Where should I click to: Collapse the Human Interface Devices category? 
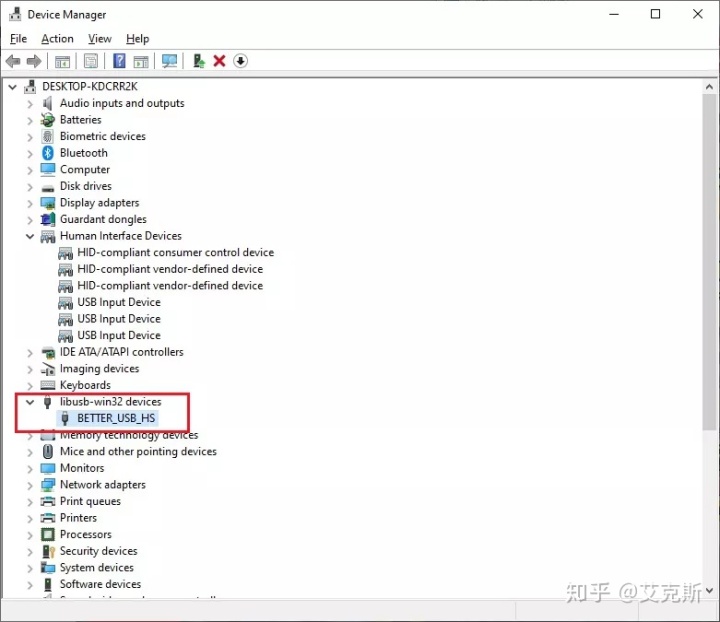(x=30, y=236)
